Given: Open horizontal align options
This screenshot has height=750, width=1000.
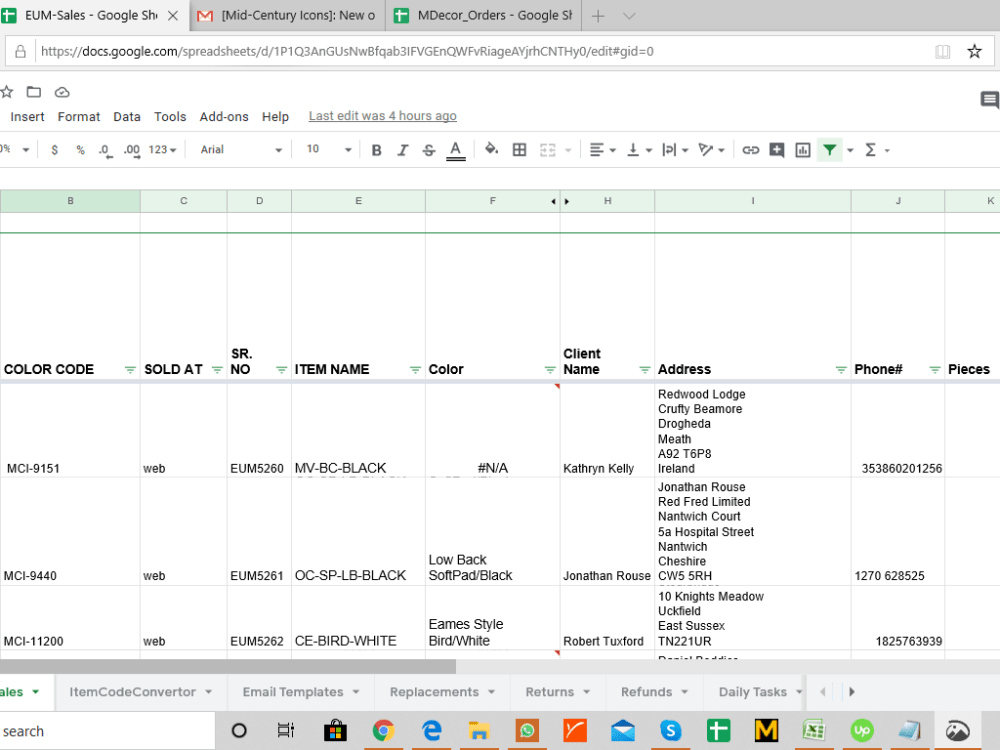Looking at the screenshot, I should click(x=602, y=150).
